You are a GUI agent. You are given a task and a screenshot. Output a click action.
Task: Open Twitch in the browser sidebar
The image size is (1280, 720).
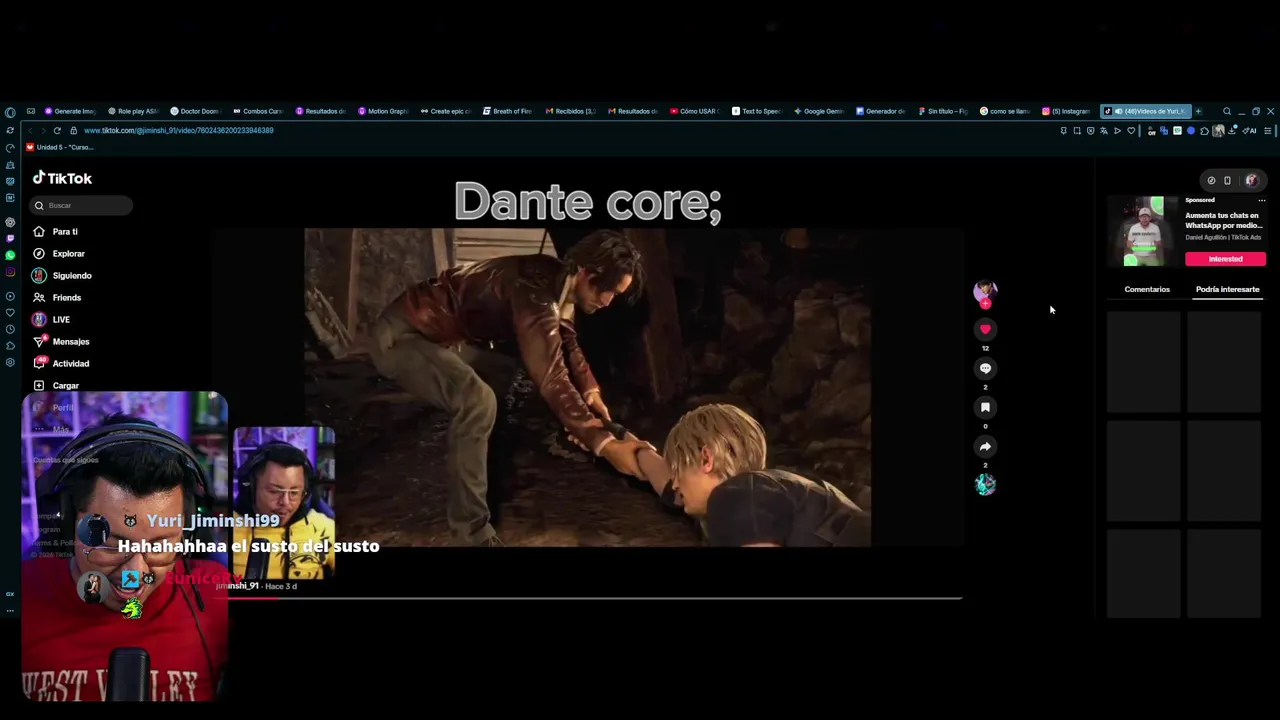10,238
